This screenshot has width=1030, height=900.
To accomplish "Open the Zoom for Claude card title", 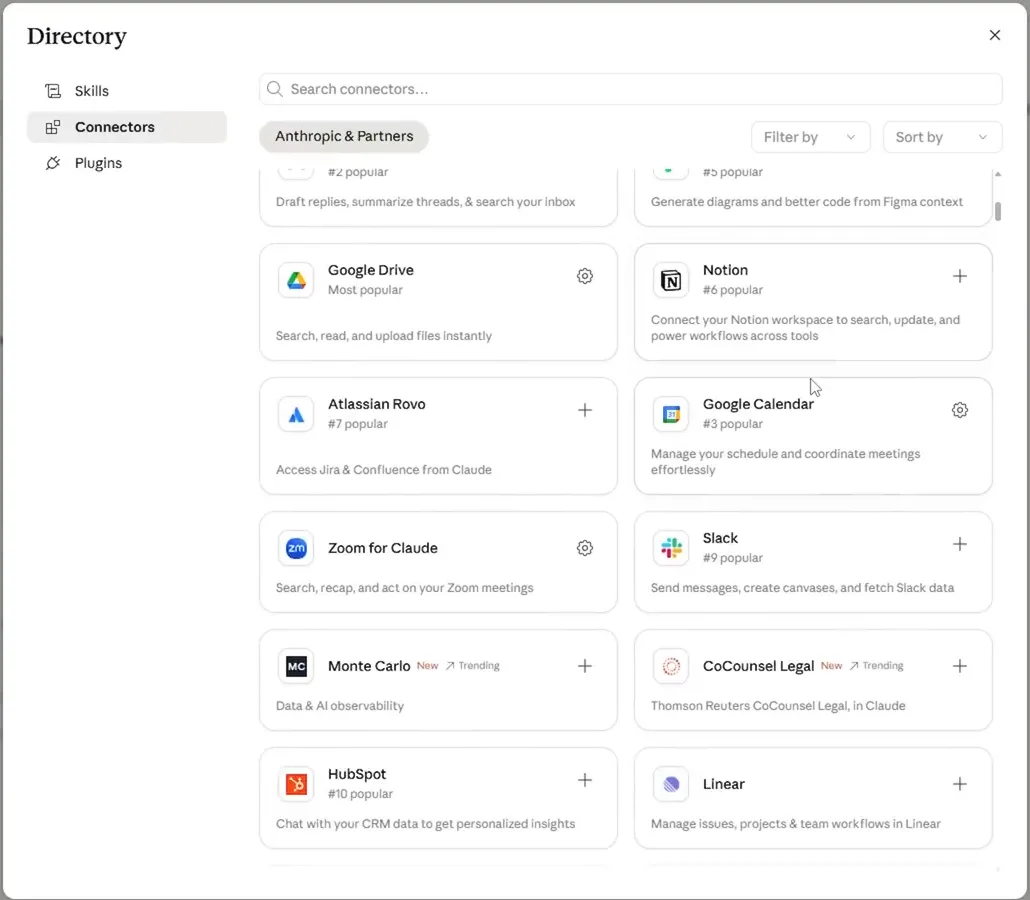I will (x=382, y=548).
